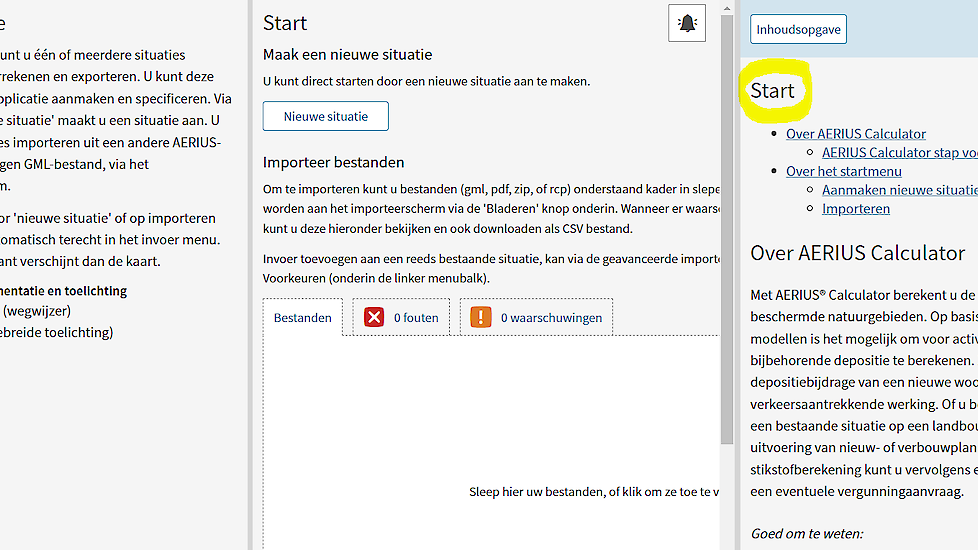Open the Inhoudsopgave button
Screen dimensions: 978x550
pyautogui.click(x=798, y=29)
